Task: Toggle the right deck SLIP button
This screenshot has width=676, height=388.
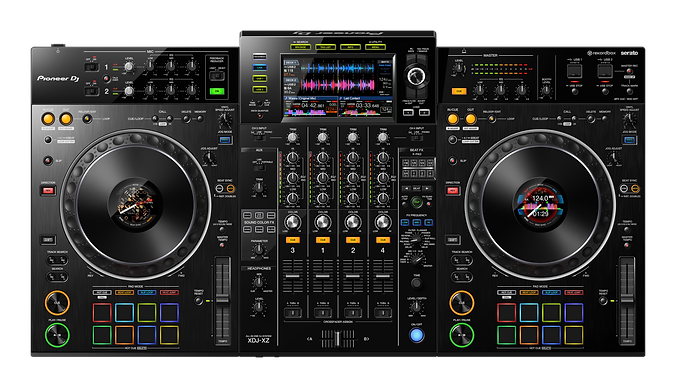Action: [452, 160]
